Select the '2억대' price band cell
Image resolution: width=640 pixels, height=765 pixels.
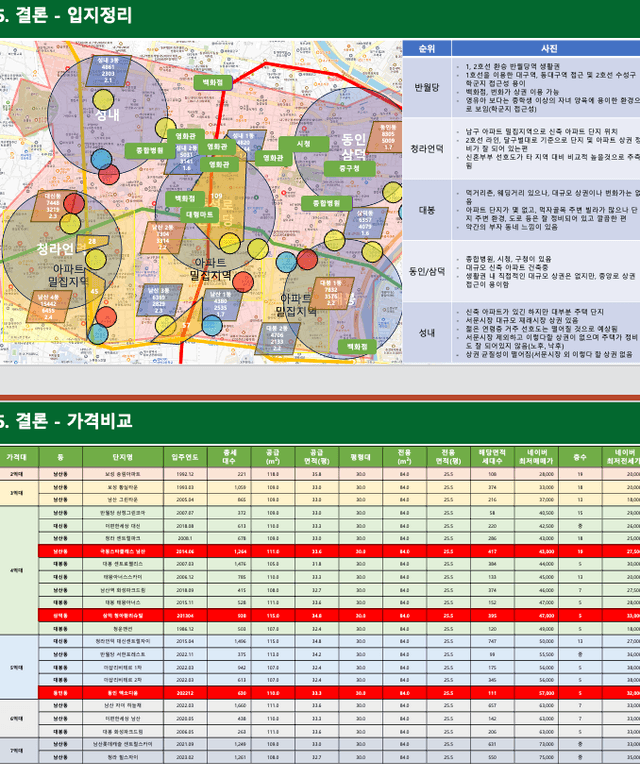pos(17,474)
